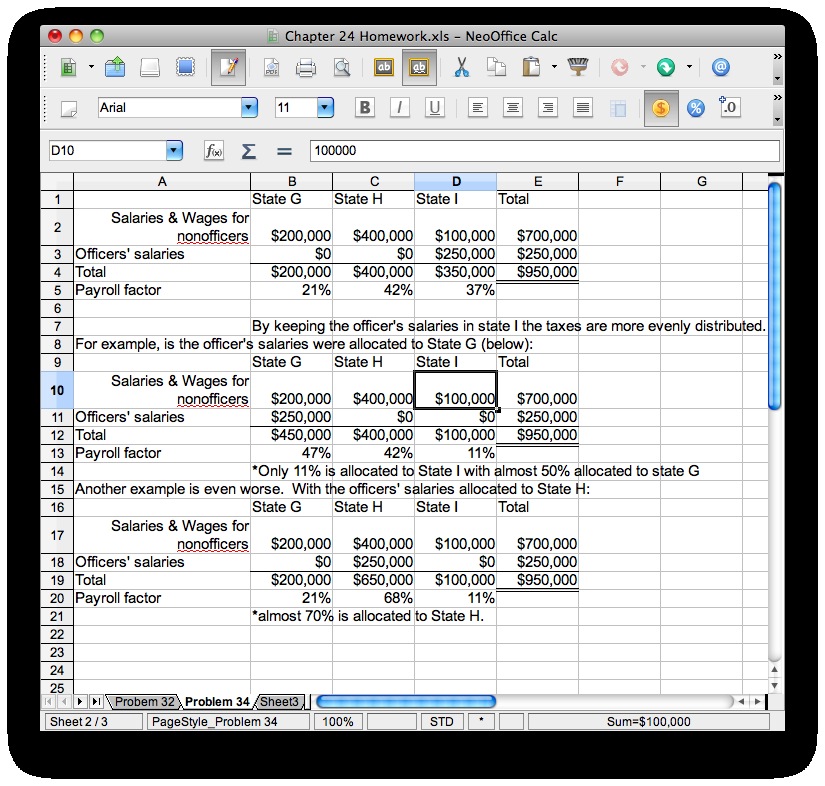The image size is (825, 786).
Task: Select row 10 header
Action: [57, 390]
